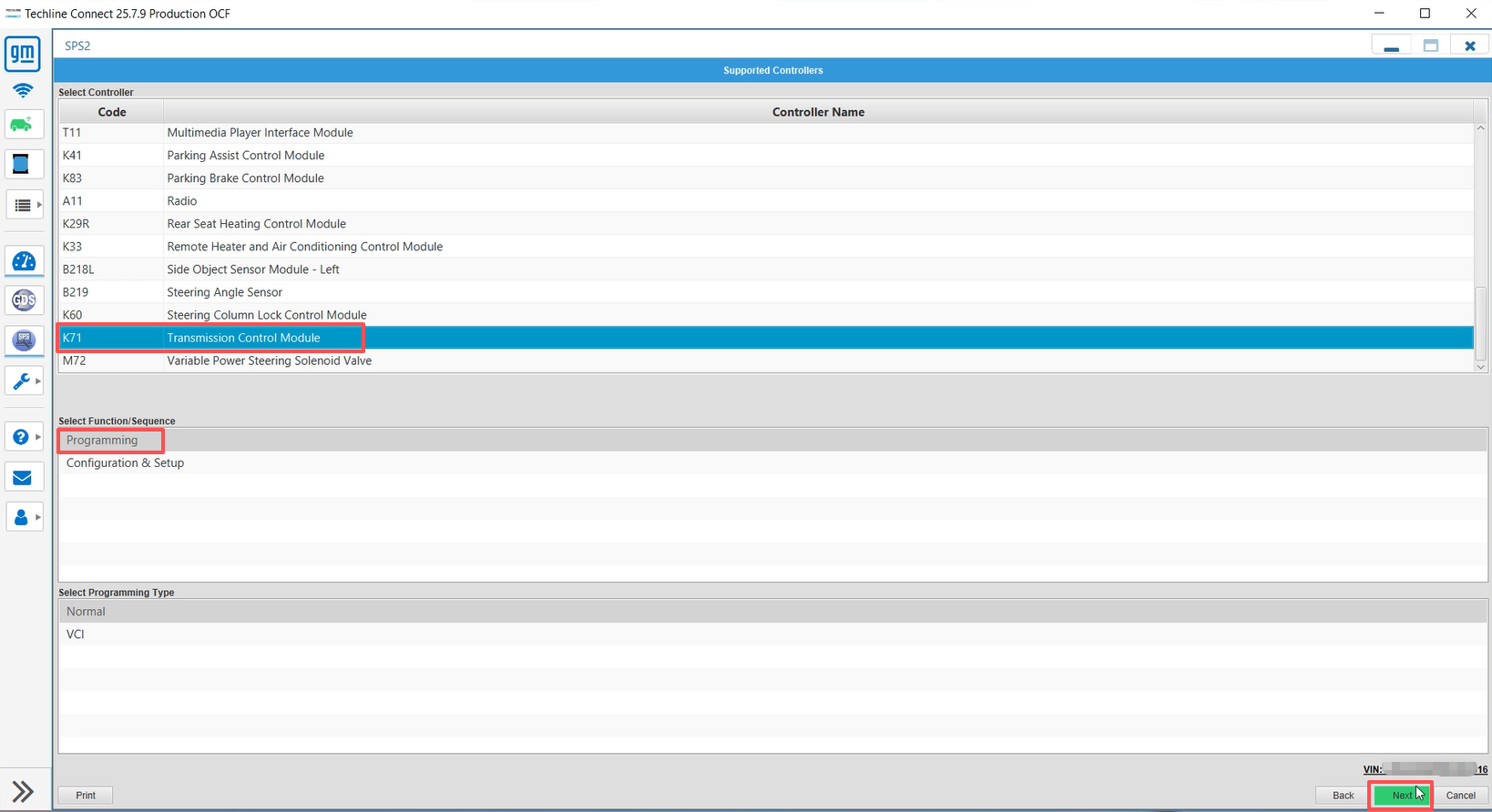Click the green vehicle connection icon
Screen dimensions: 1492x812
pos(23,125)
